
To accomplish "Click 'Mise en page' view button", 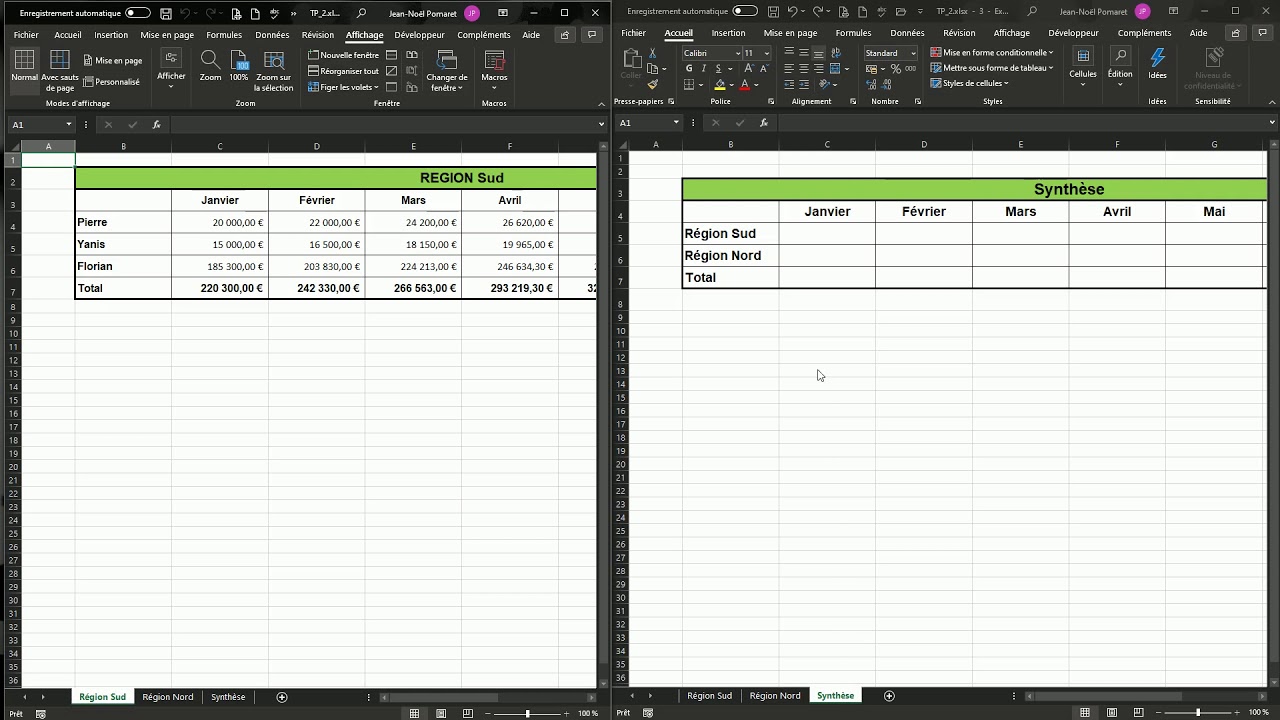I will [113, 61].
